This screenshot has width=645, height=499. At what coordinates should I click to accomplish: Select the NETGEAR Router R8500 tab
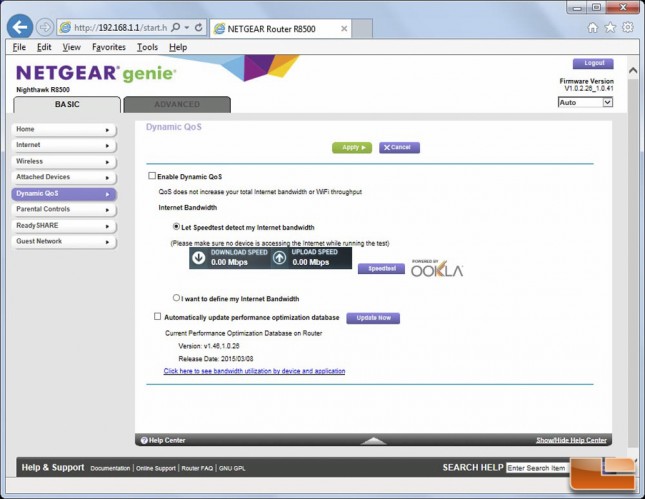click(x=281, y=29)
